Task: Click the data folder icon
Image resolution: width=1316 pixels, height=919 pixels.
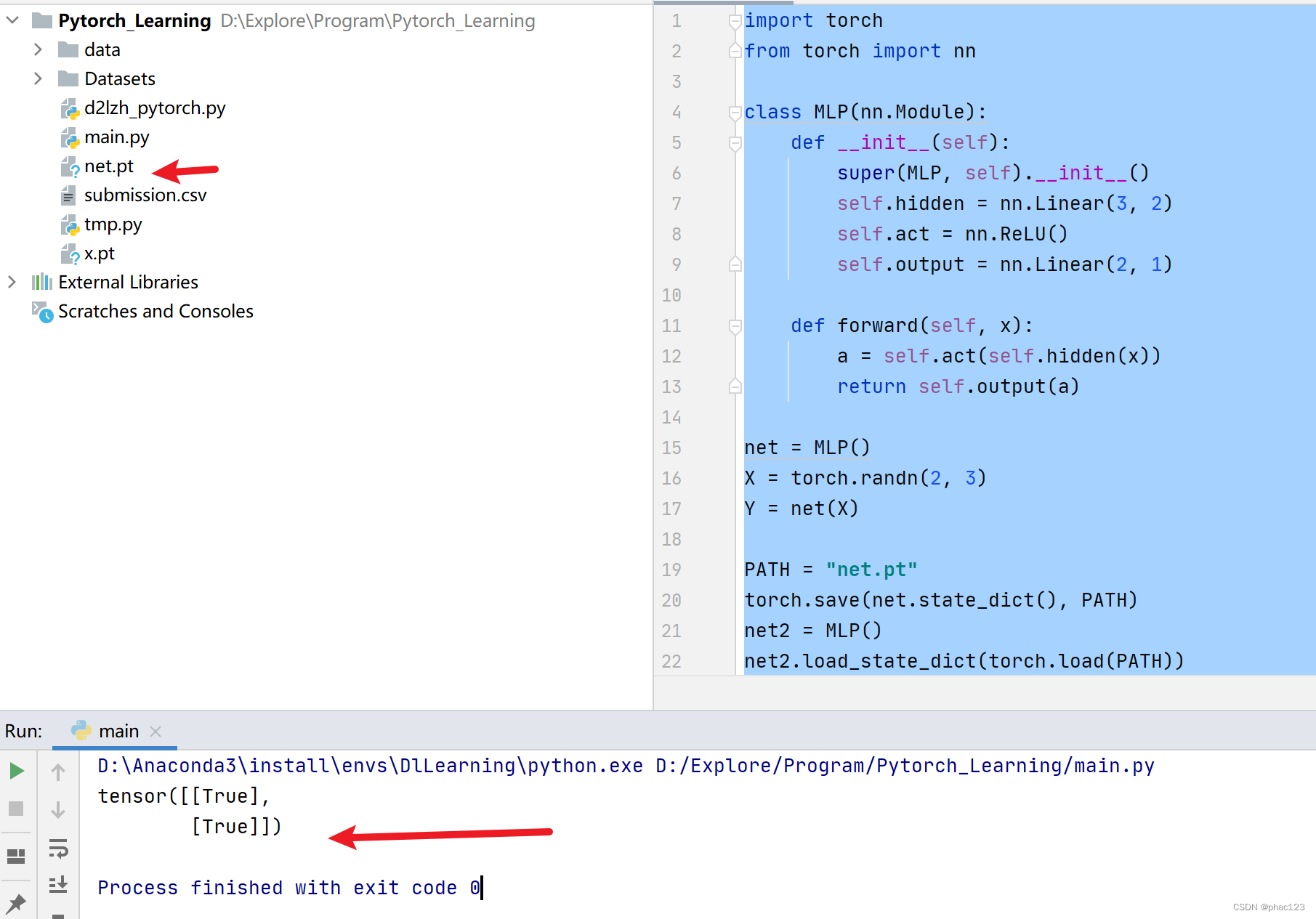Action: point(68,49)
